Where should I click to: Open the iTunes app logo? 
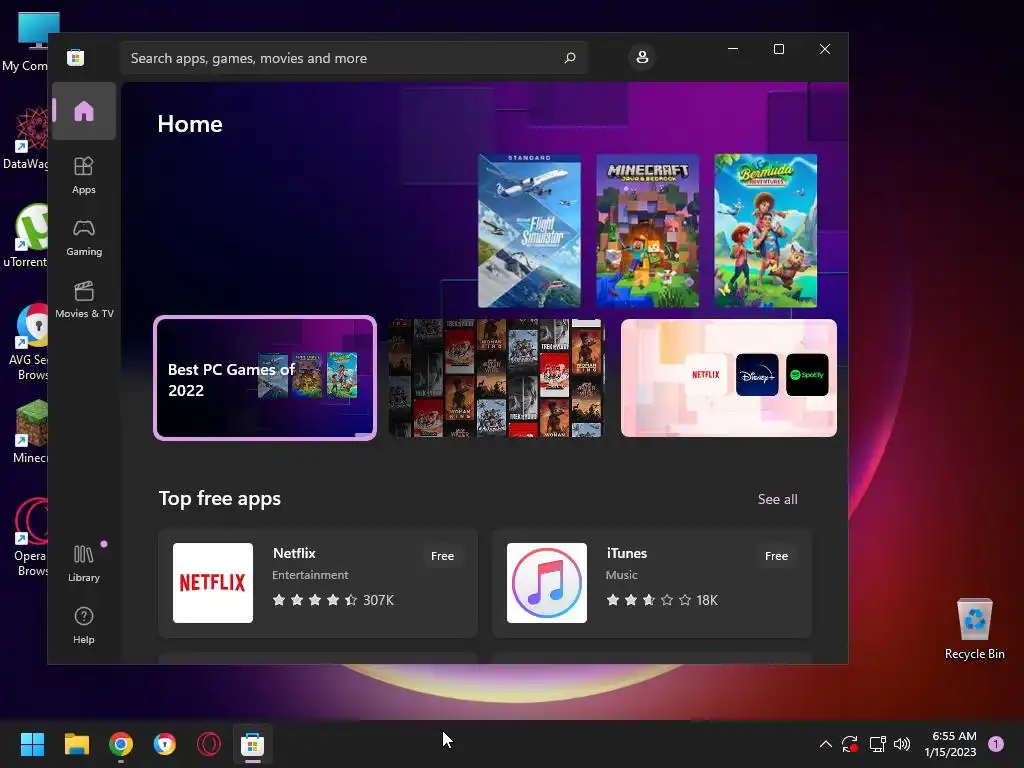(x=547, y=583)
